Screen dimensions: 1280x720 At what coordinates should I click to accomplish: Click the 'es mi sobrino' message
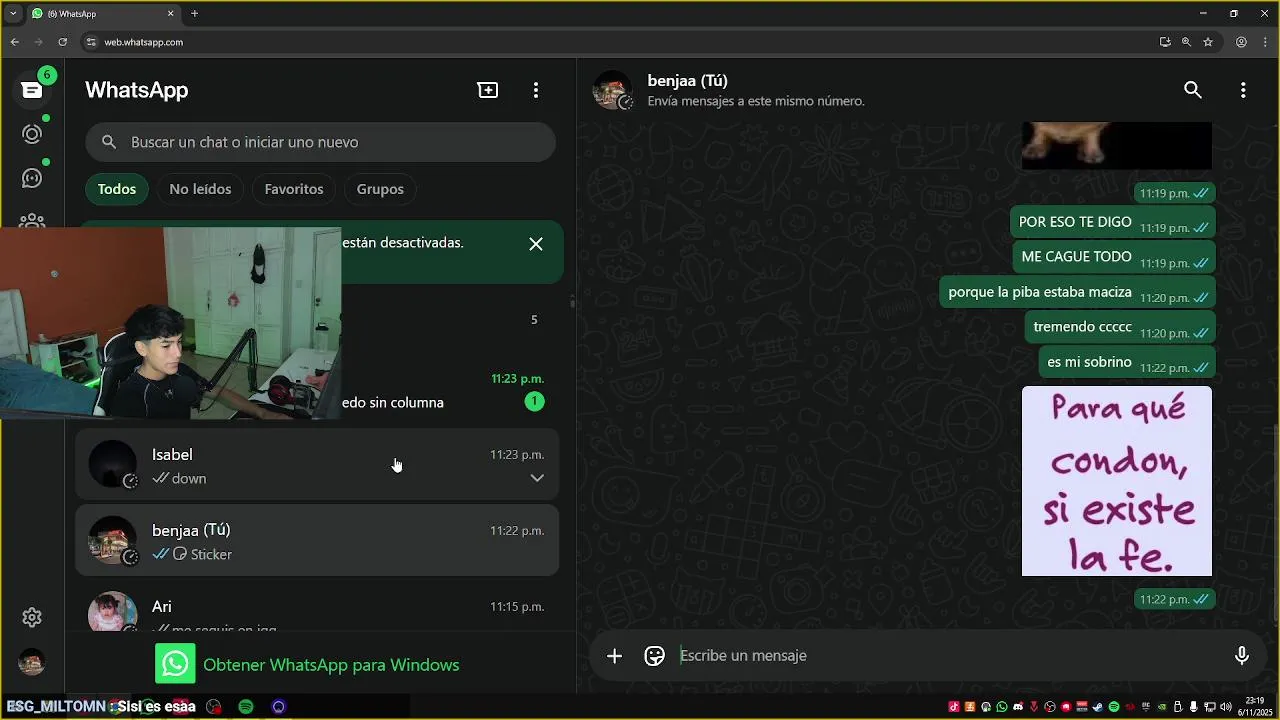1127,363
